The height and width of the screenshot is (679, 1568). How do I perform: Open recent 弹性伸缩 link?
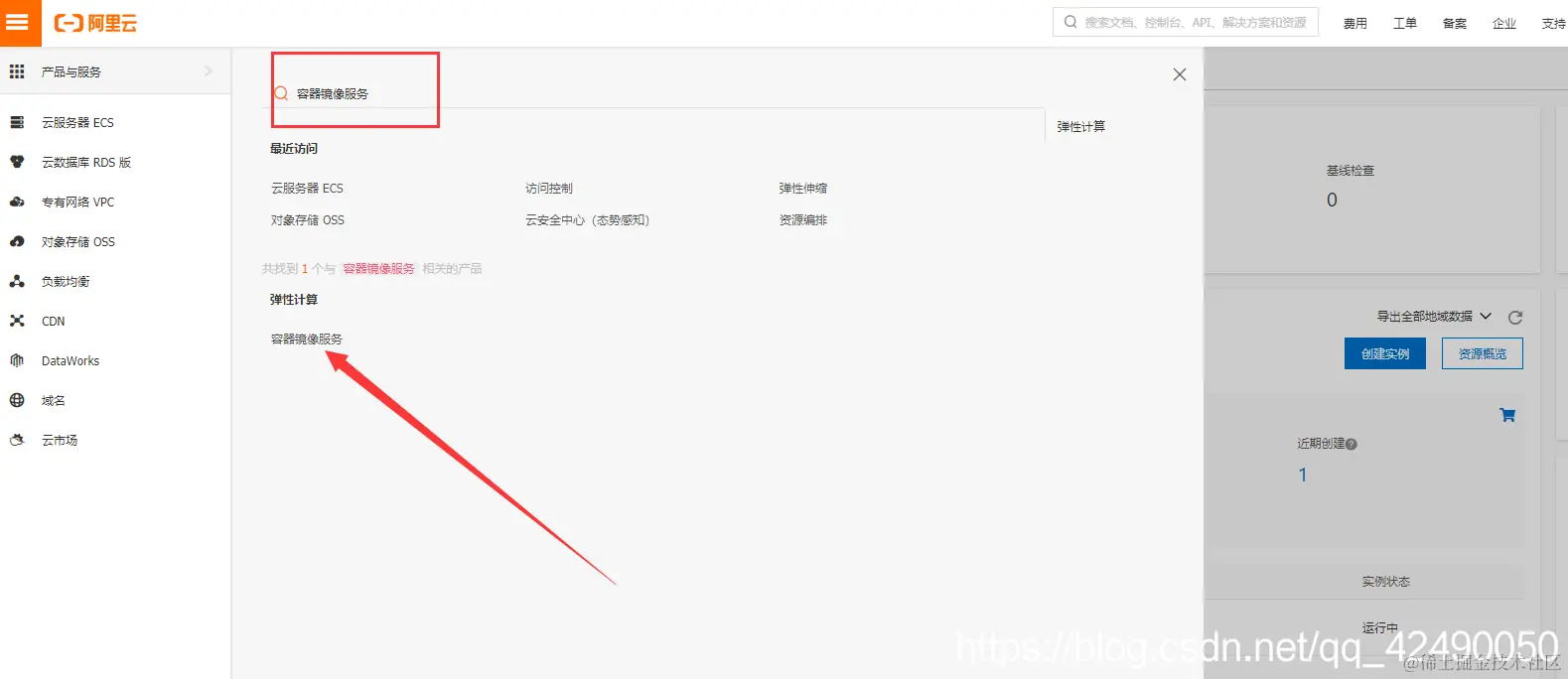point(803,188)
